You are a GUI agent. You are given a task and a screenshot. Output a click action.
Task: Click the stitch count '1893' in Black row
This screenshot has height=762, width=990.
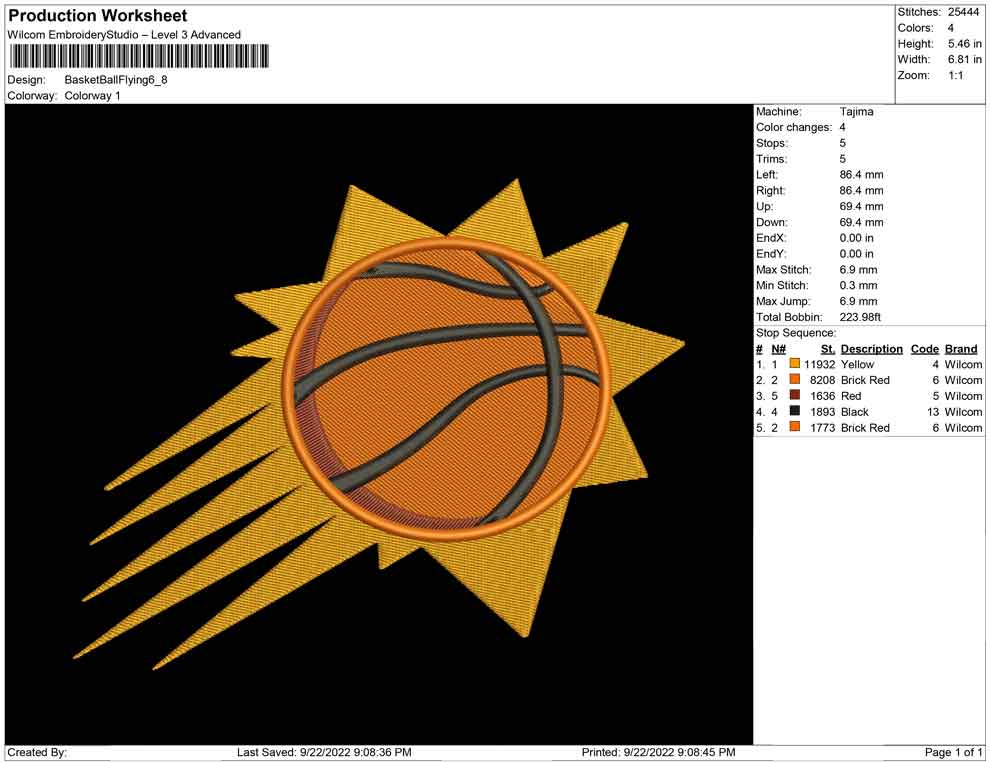822,412
